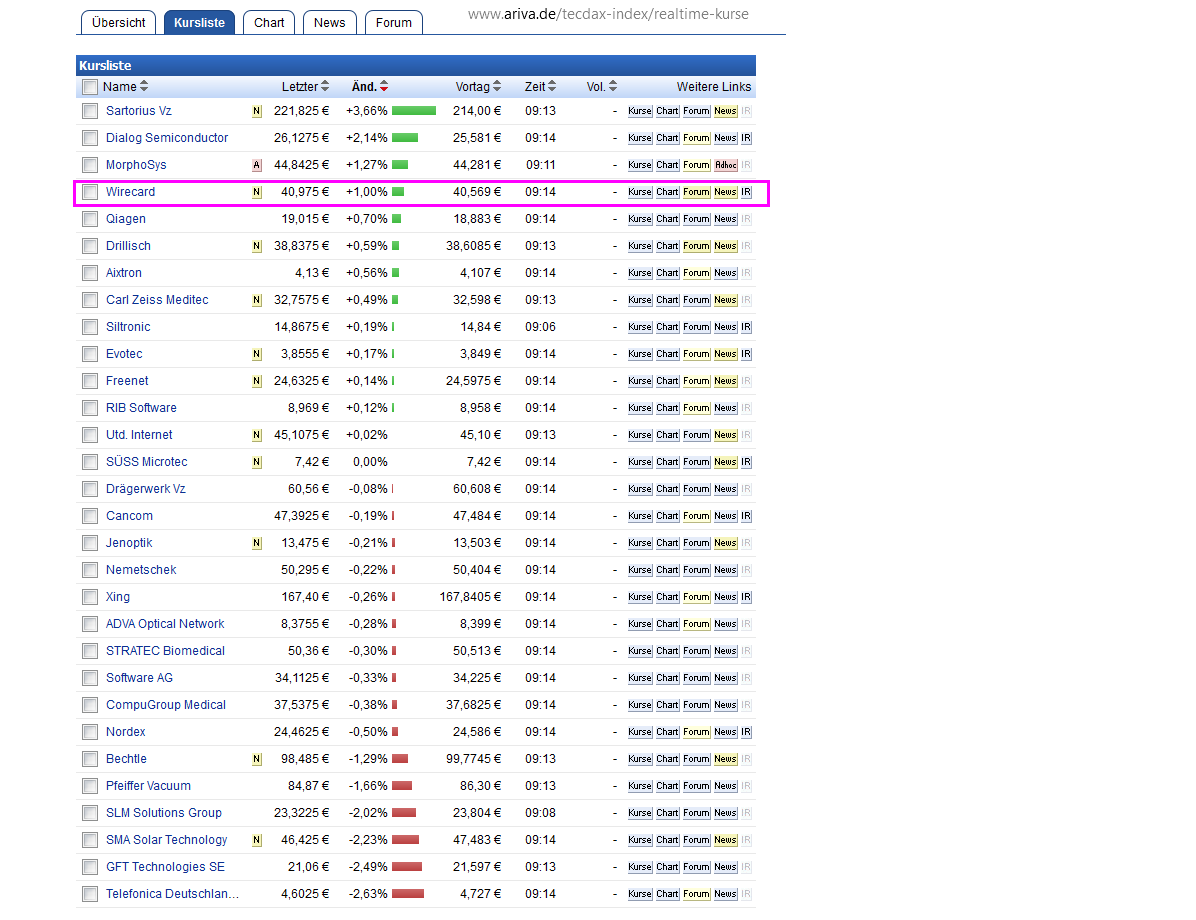Open the IR icon for Siltronic
The height and width of the screenshot is (920, 1196).
(746, 327)
